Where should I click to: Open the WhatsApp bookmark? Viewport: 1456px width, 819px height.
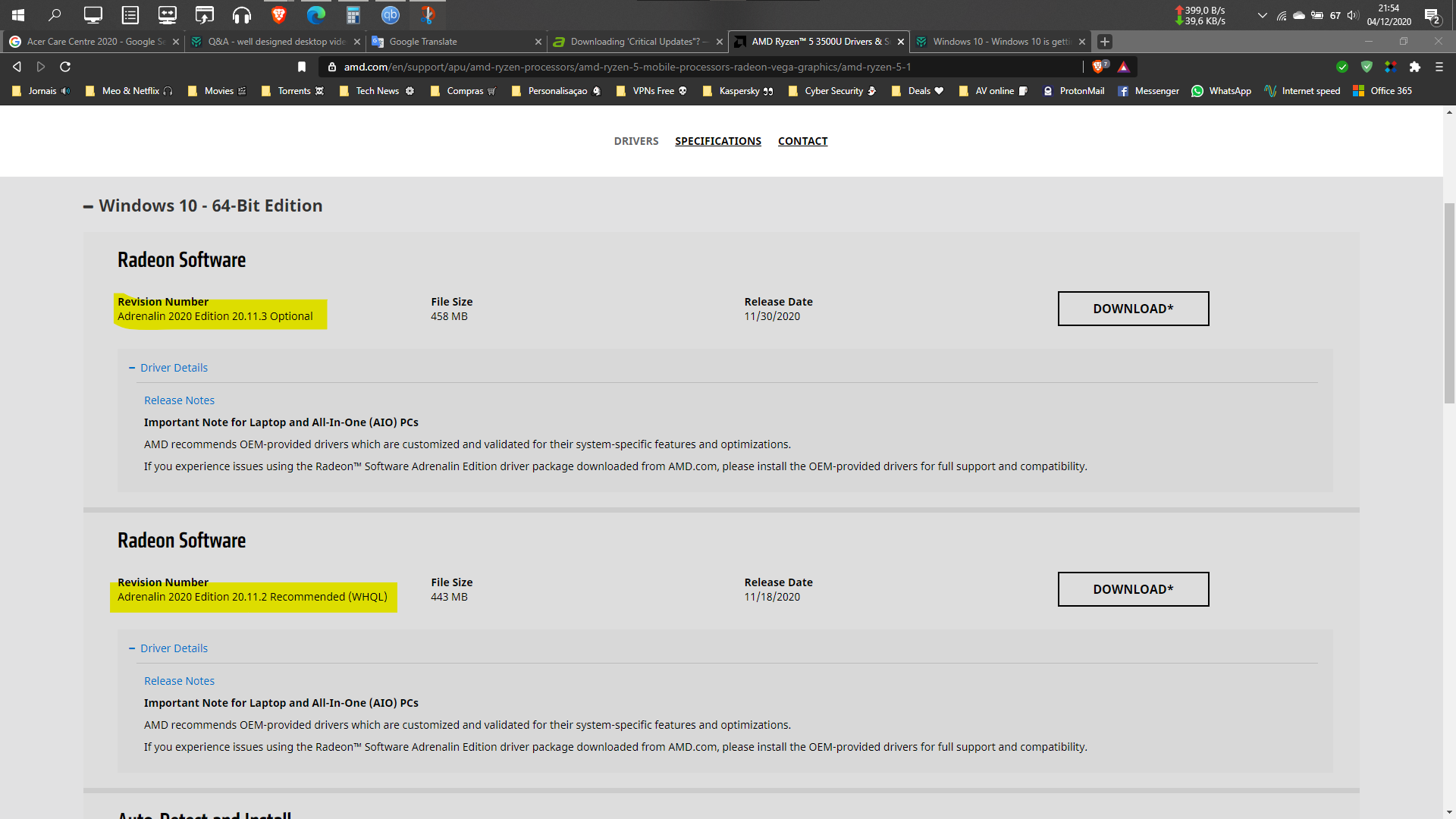[1221, 91]
